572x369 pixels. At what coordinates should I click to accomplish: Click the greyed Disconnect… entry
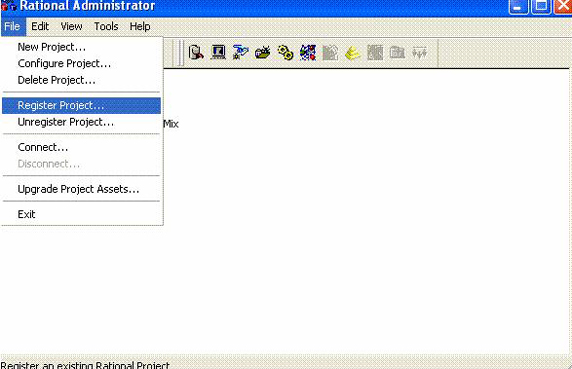81,164
